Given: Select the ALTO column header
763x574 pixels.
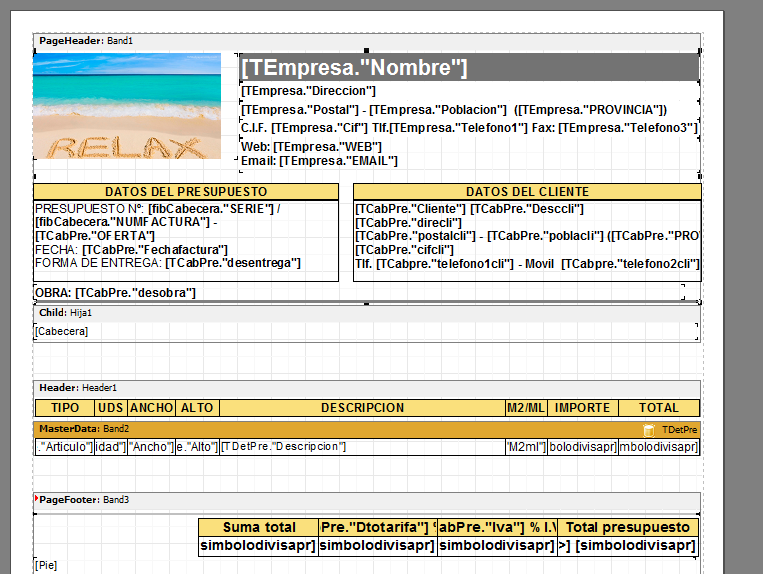Looking at the screenshot, I should click(197, 408).
